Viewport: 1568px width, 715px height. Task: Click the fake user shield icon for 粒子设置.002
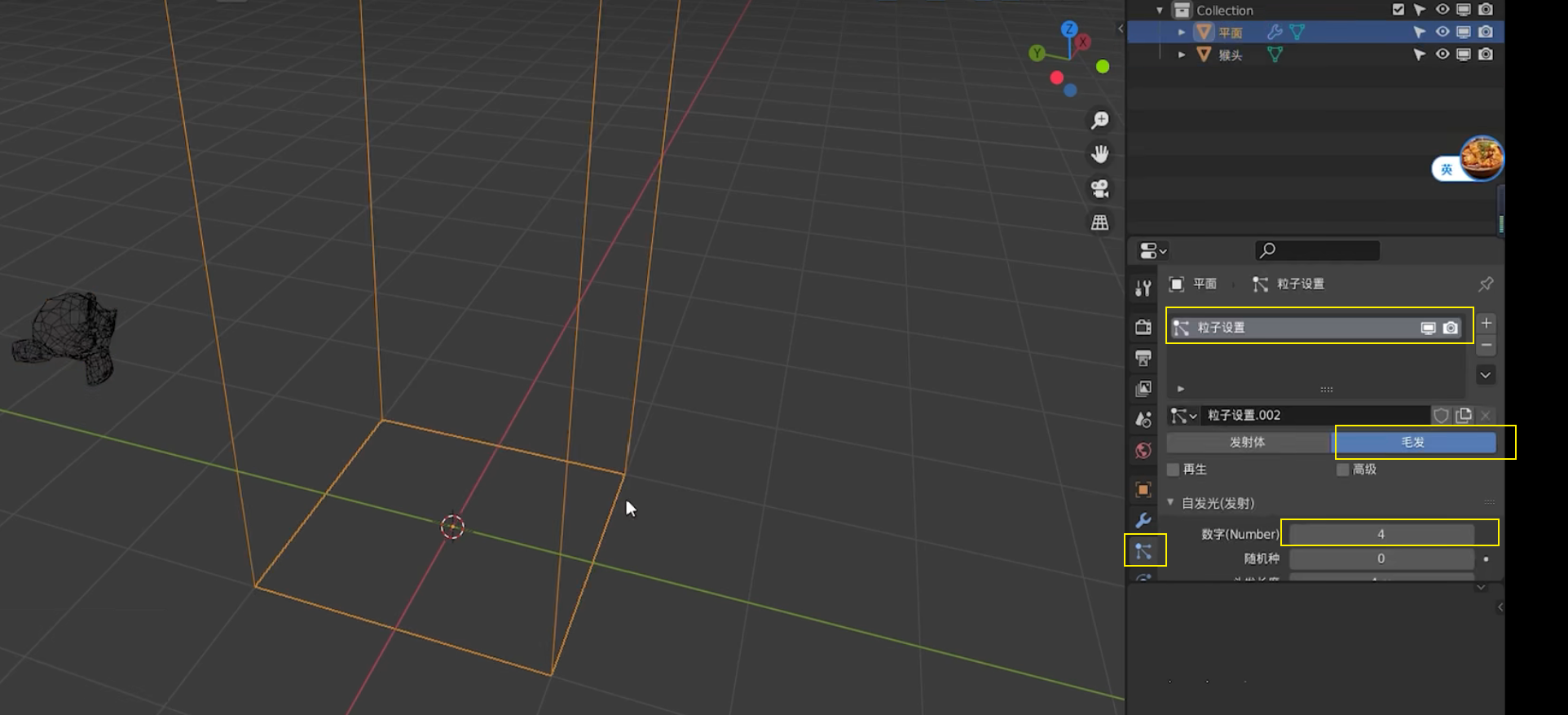pyautogui.click(x=1441, y=416)
